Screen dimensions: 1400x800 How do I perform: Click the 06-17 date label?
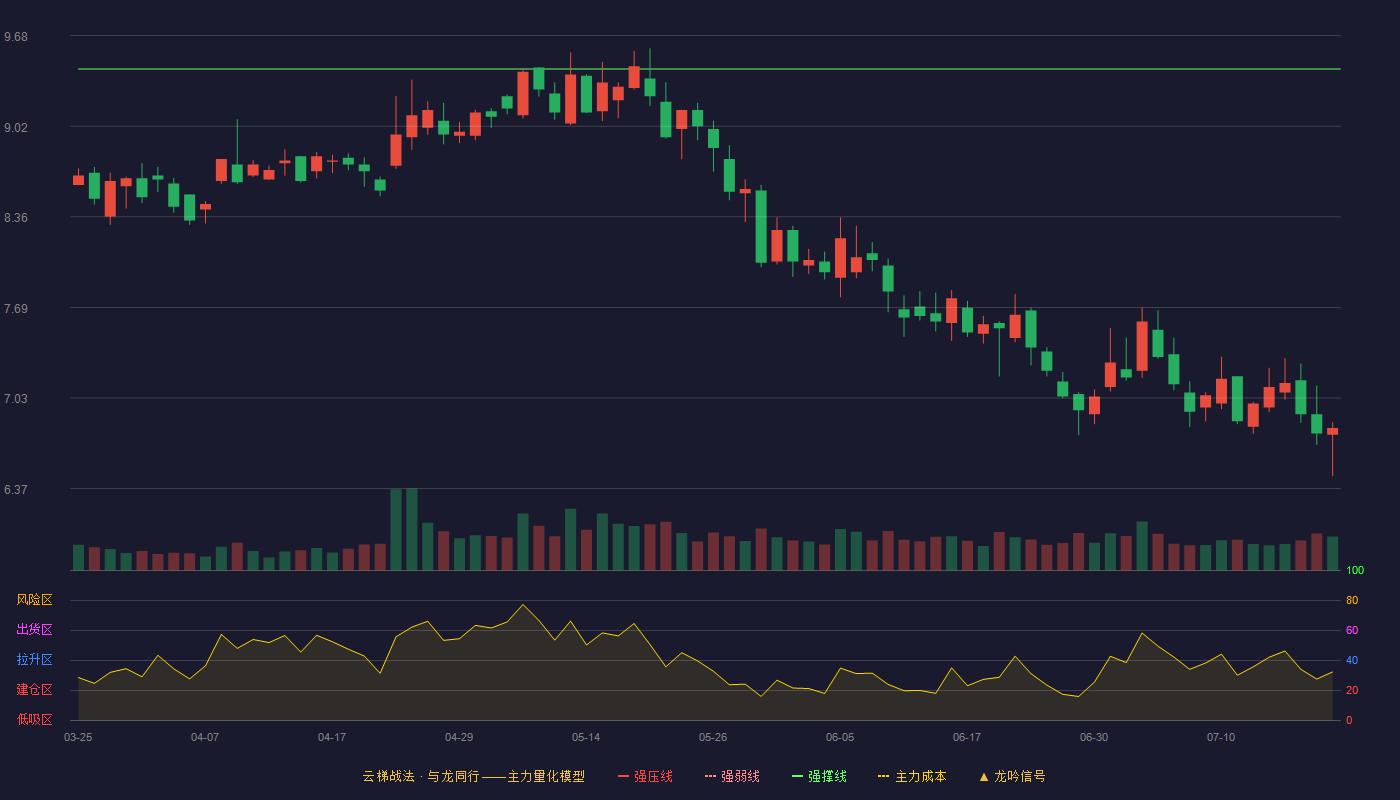pos(967,737)
